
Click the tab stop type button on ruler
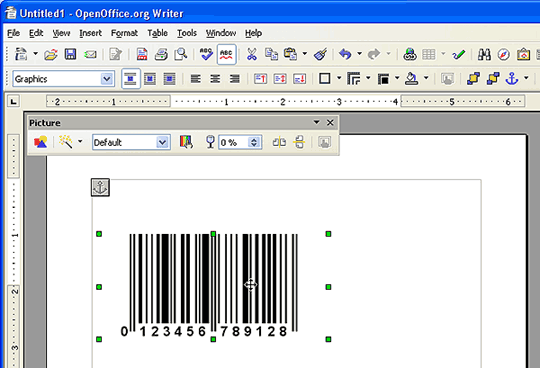click(13, 102)
